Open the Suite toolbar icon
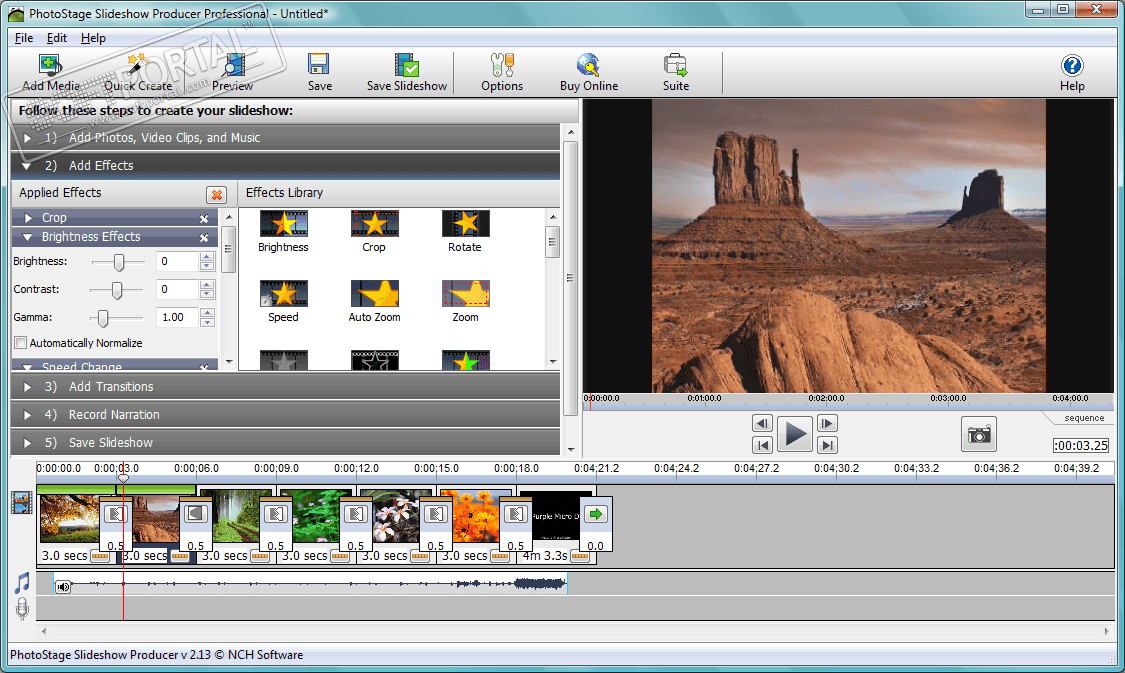This screenshot has width=1125, height=673. point(675,65)
